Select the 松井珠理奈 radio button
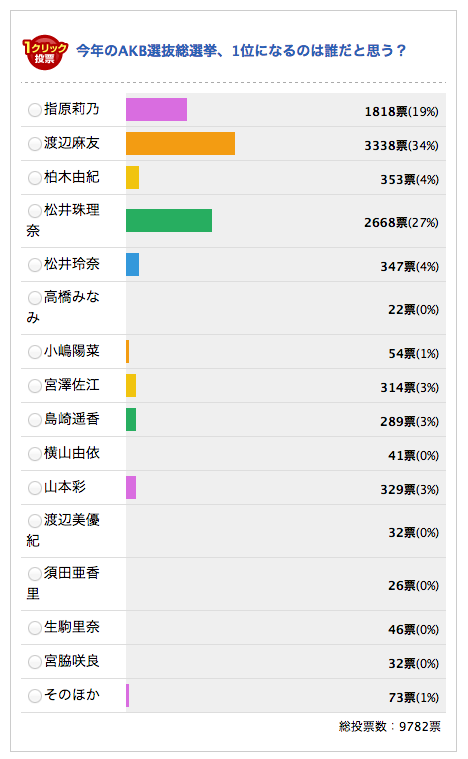Screen dimensions: 468x759 pos(34,211)
